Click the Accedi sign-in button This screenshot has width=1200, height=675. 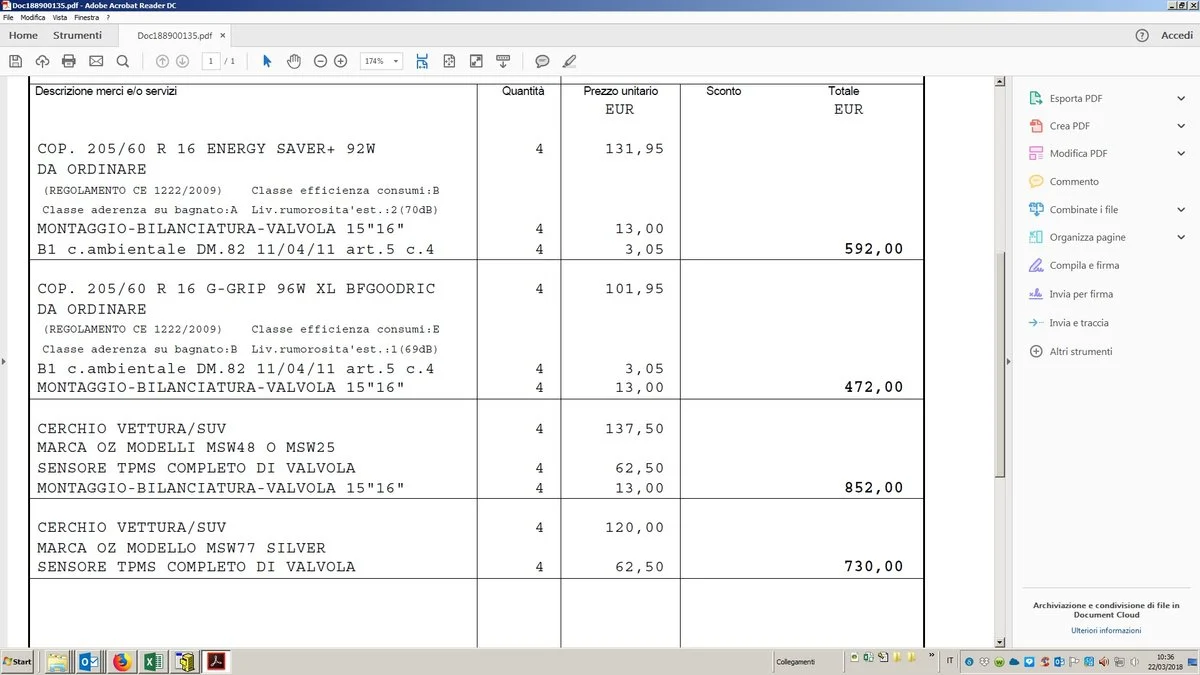tap(1177, 36)
